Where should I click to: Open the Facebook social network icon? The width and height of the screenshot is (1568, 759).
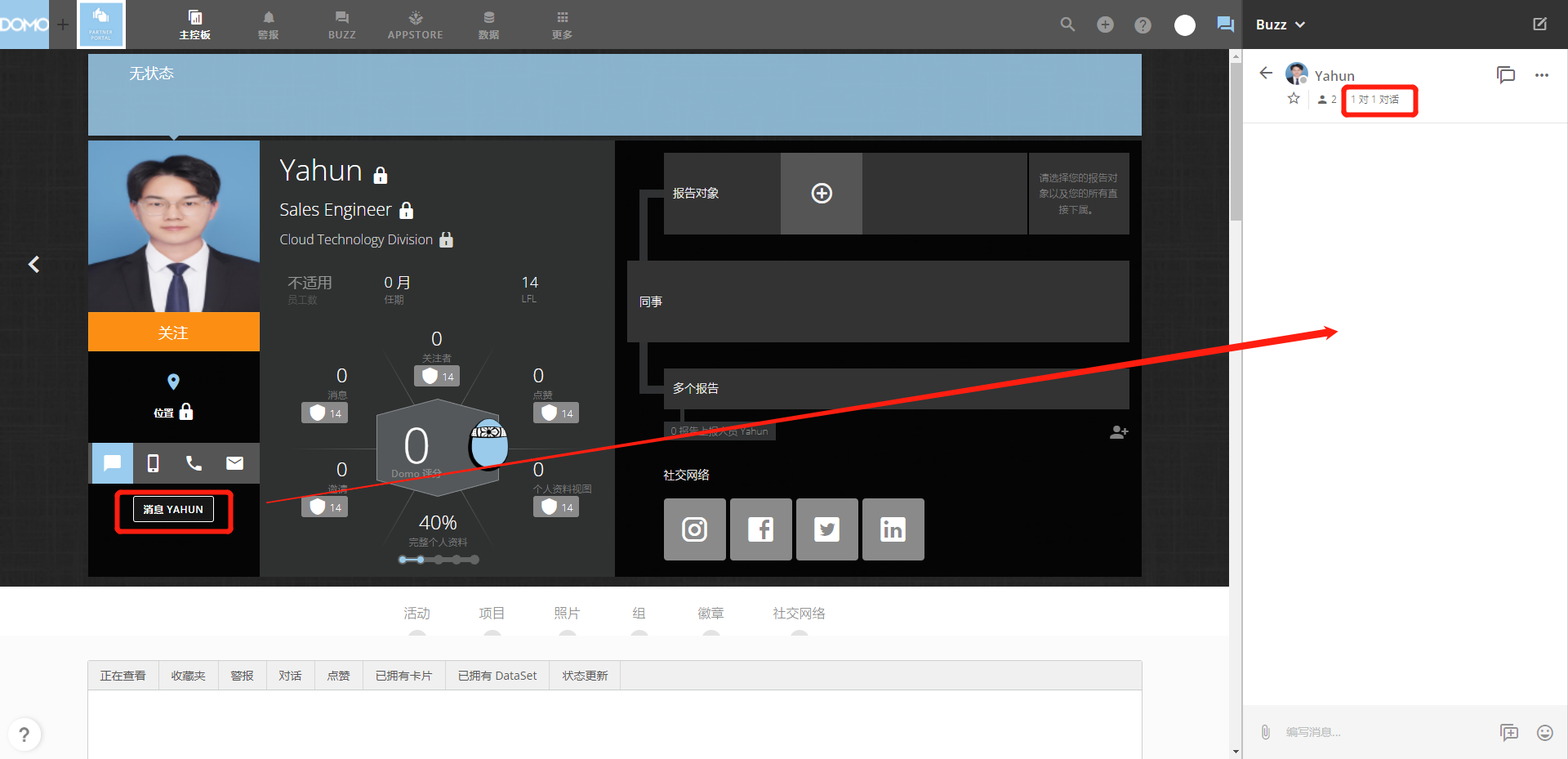click(760, 529)
